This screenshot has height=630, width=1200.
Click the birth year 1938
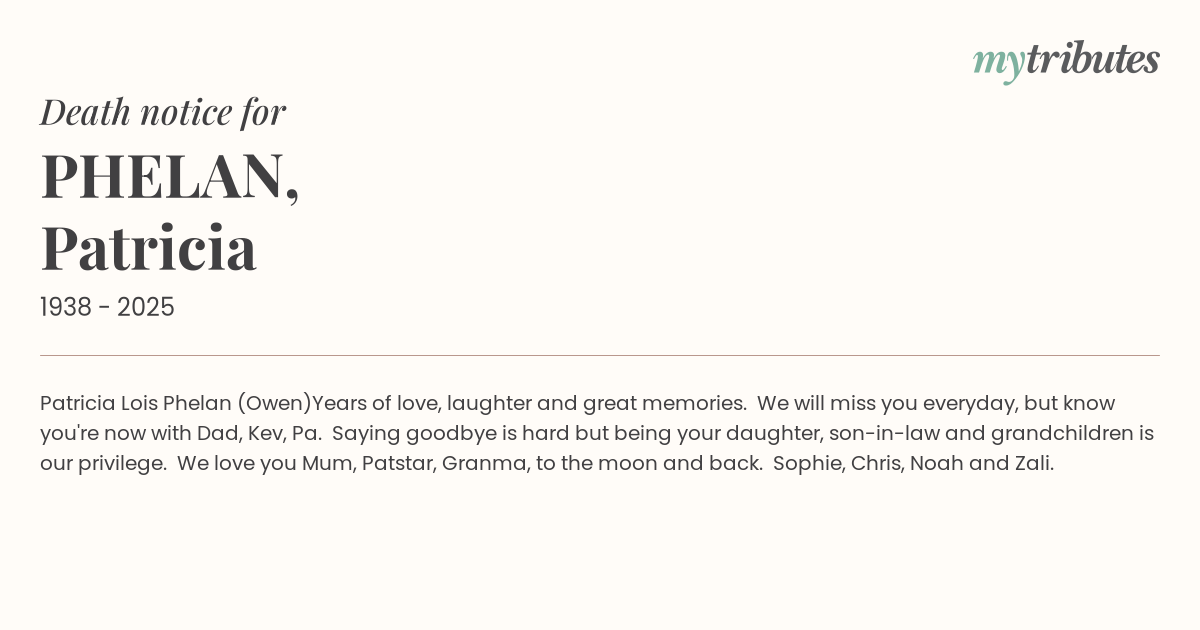click(x=70, y=308)
